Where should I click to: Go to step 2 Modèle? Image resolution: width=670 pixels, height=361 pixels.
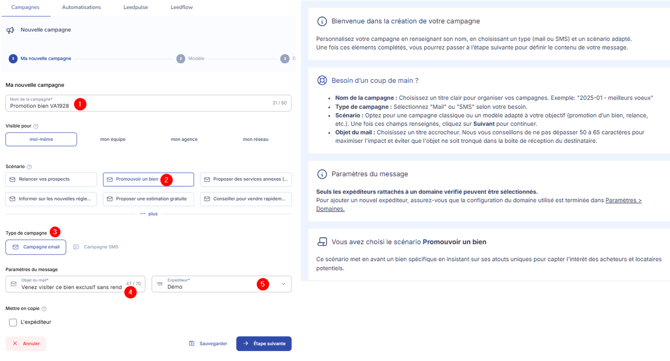pyautogui.click(x=191, y=59)
